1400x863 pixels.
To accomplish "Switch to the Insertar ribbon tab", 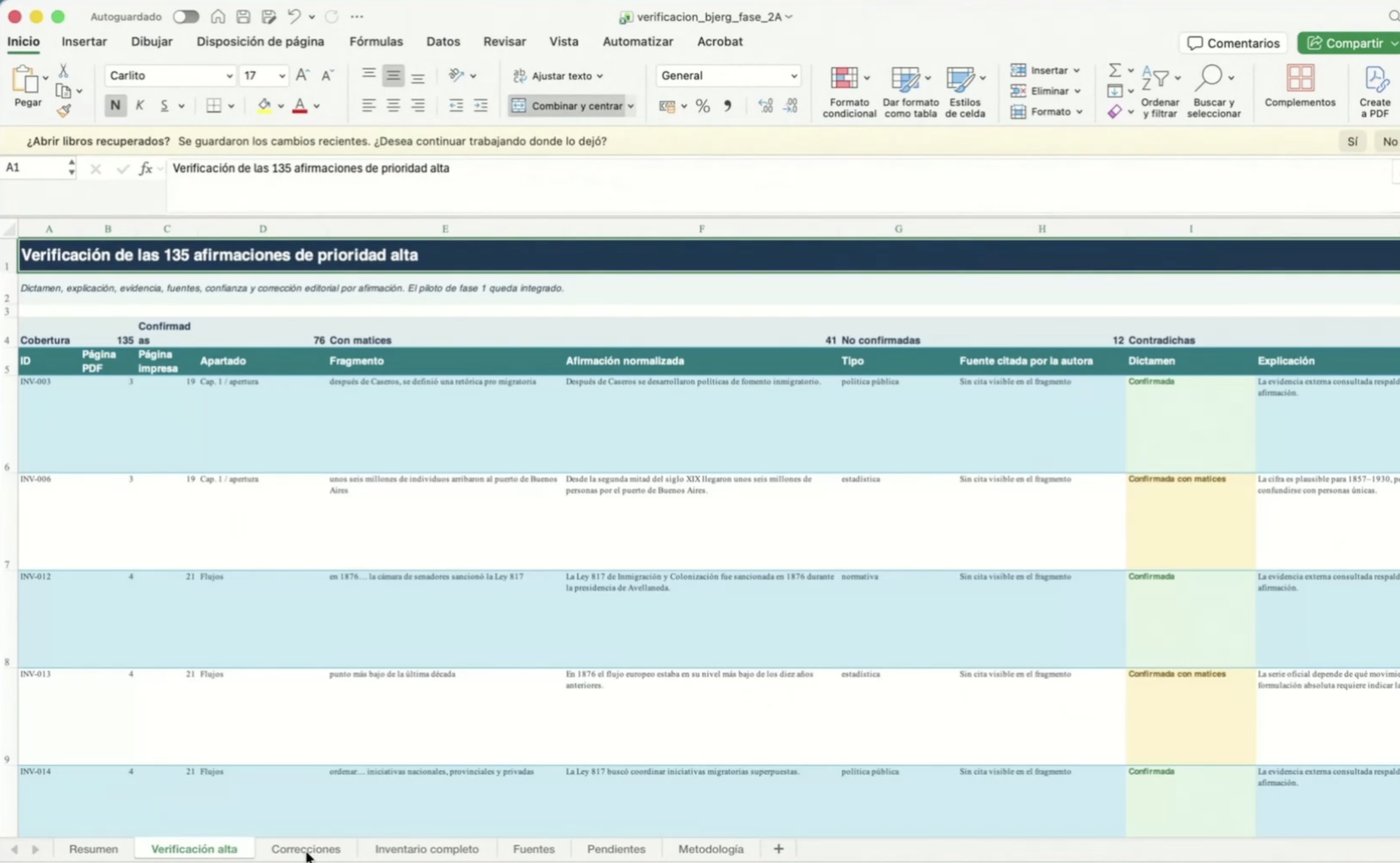I will 84,42.
